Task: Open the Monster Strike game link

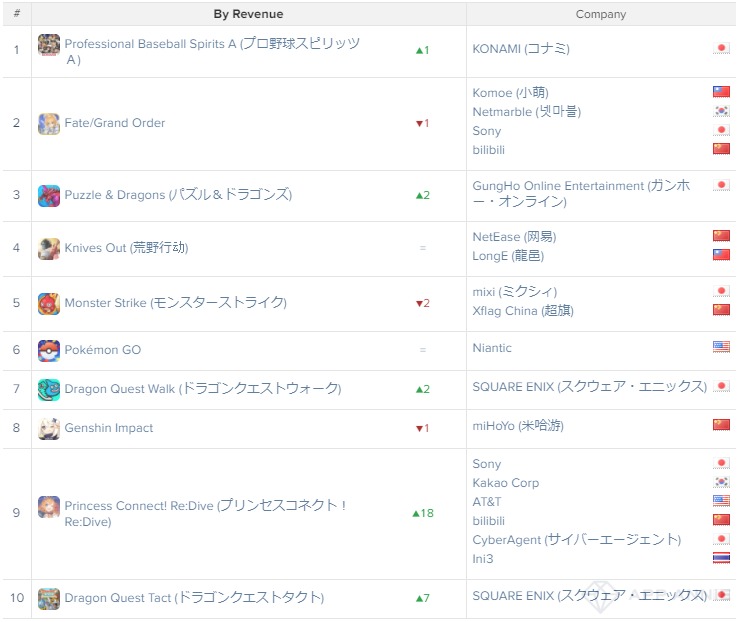Action: coord(175,303)
